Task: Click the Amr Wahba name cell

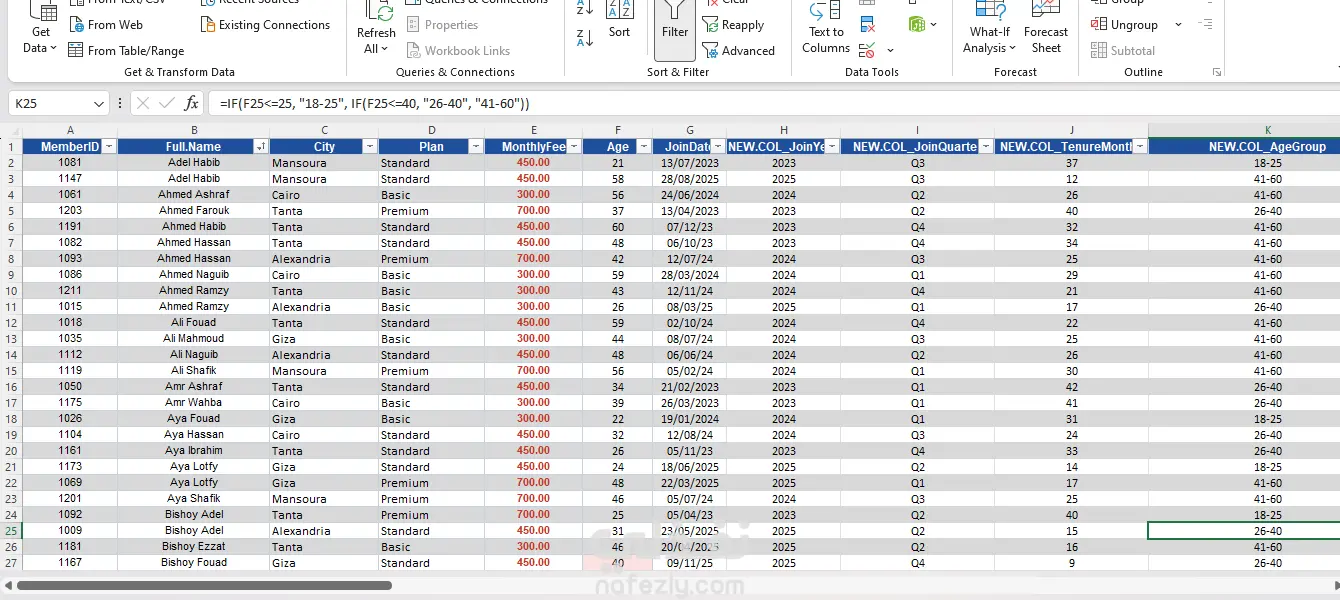Action: pos(194,403)
